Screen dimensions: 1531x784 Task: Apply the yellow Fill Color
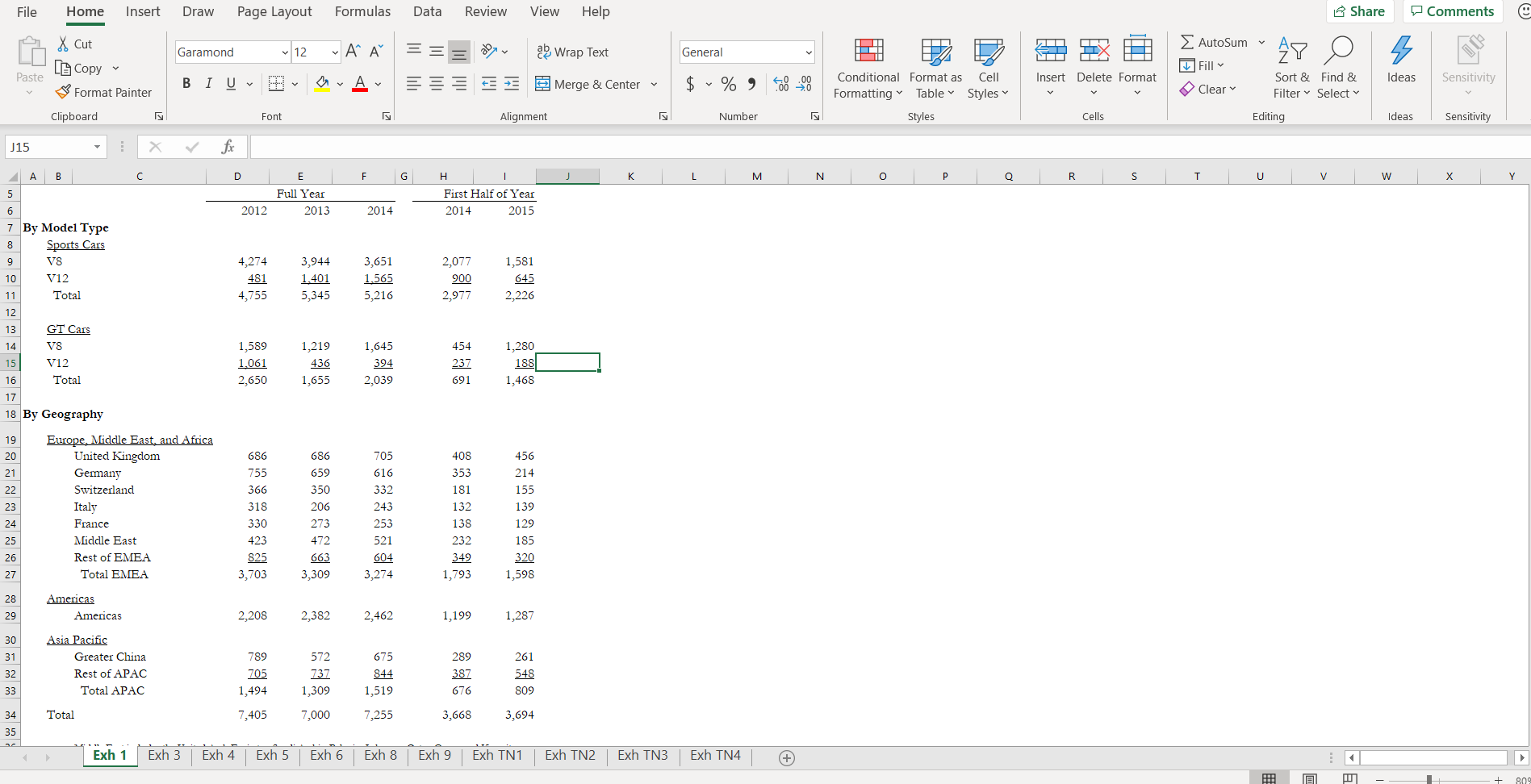[x=322, y=84]
